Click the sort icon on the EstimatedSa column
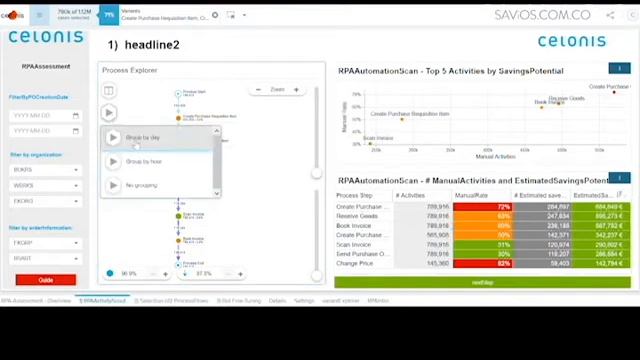The height and width of the screenshot is (360, 640). point(620,195)
